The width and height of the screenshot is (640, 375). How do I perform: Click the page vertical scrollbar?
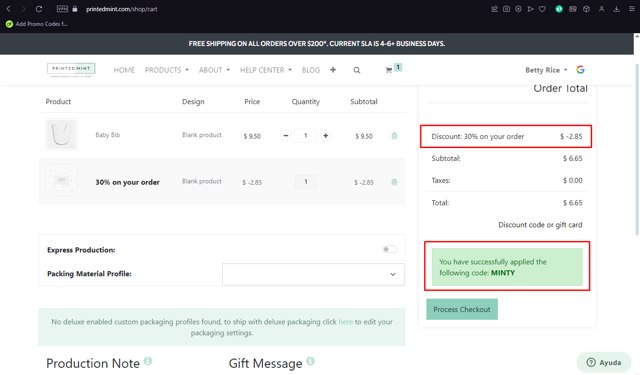point(636,149)
